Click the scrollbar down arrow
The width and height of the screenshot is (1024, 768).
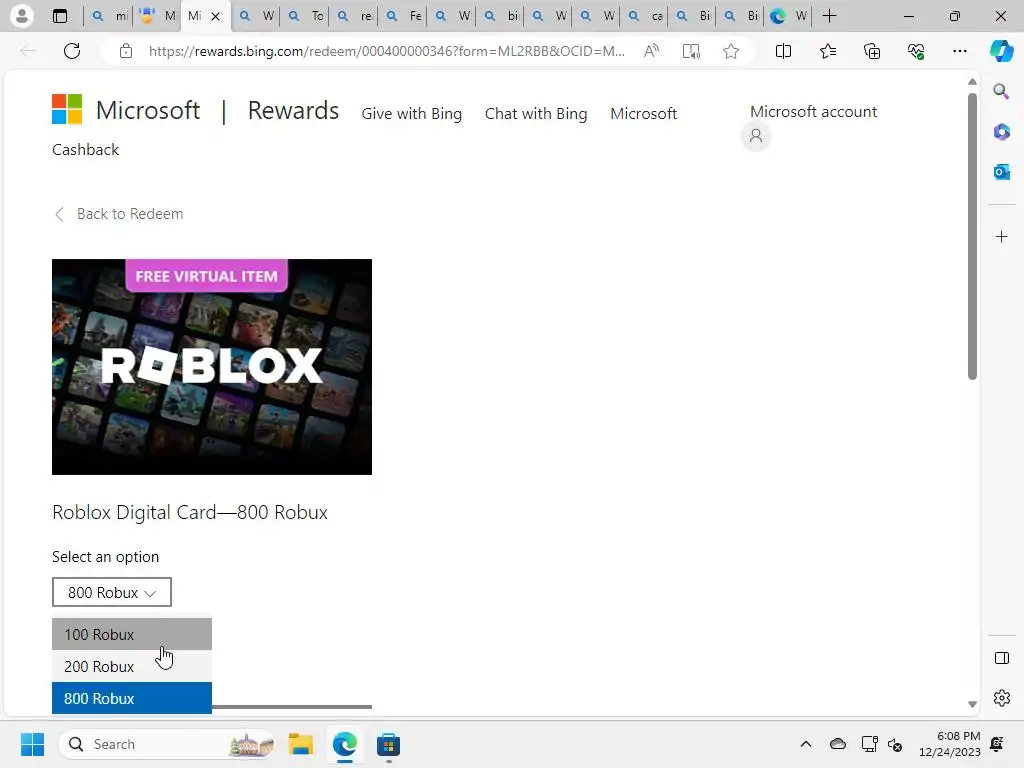pos(972,704)
